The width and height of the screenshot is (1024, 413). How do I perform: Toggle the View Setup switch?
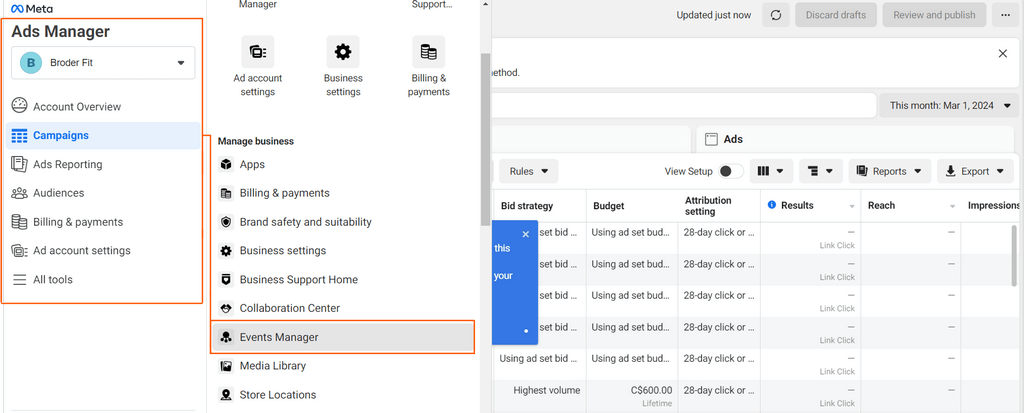(731, 171)
